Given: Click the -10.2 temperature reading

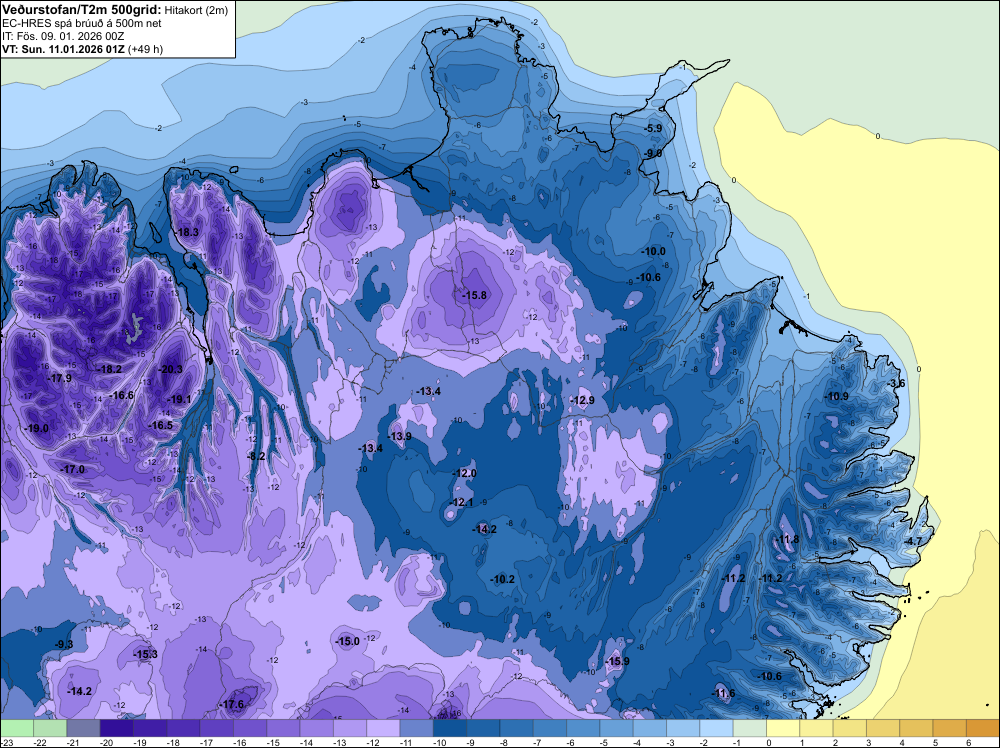Looking at the screenshot, I should 503,579.
